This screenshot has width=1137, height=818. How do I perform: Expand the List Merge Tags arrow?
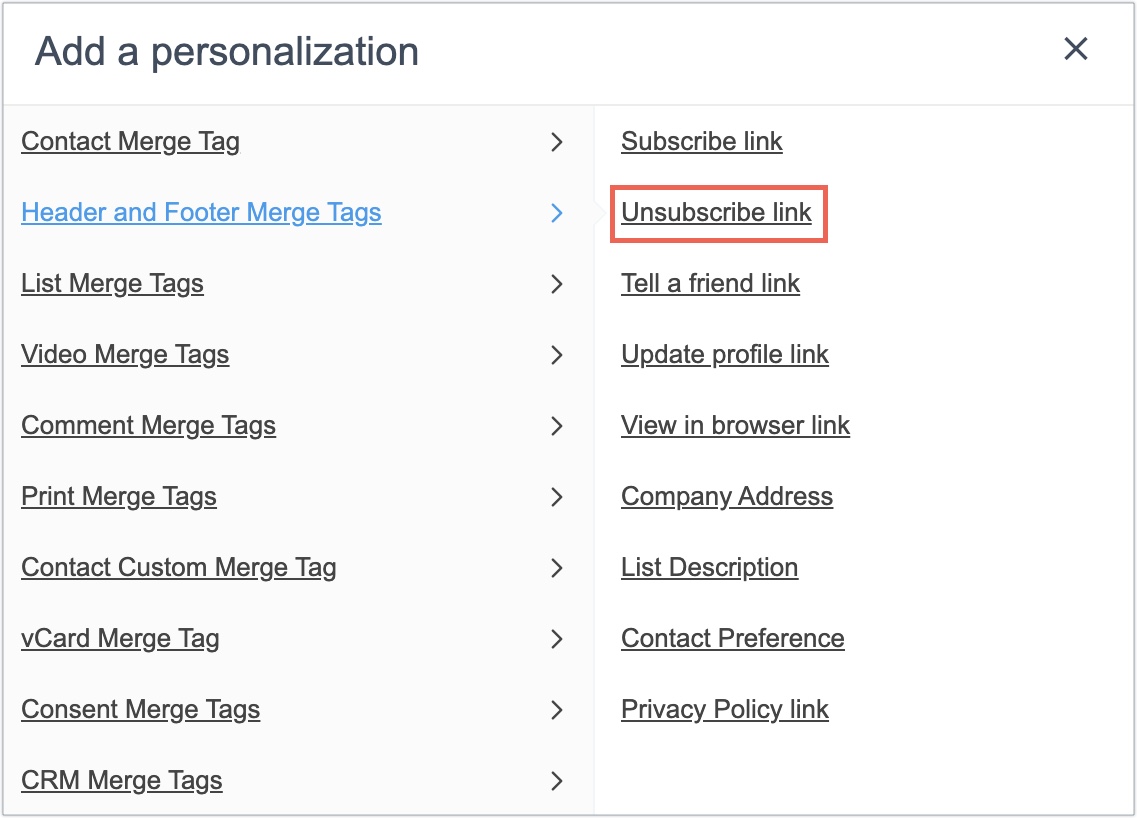[x=557, y=284]
